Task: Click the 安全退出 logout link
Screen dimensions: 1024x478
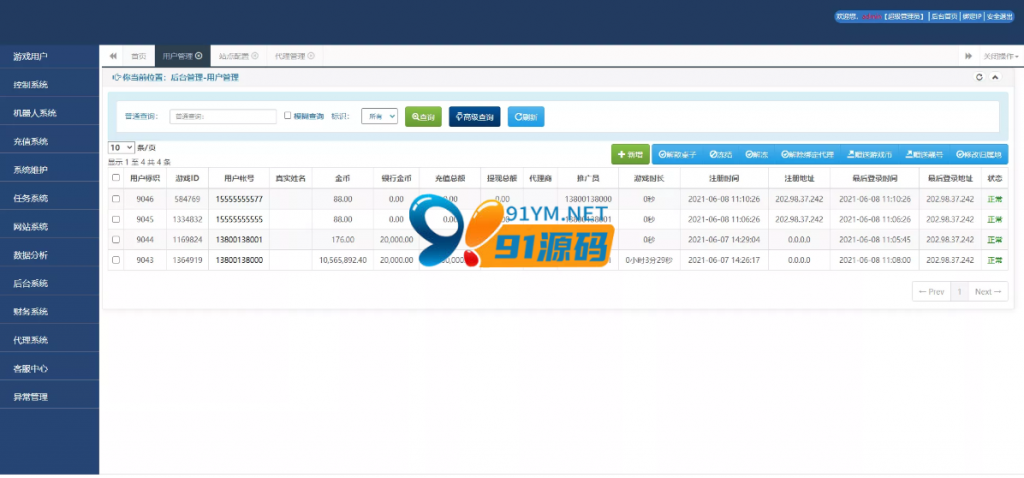Action: (999, 17)
